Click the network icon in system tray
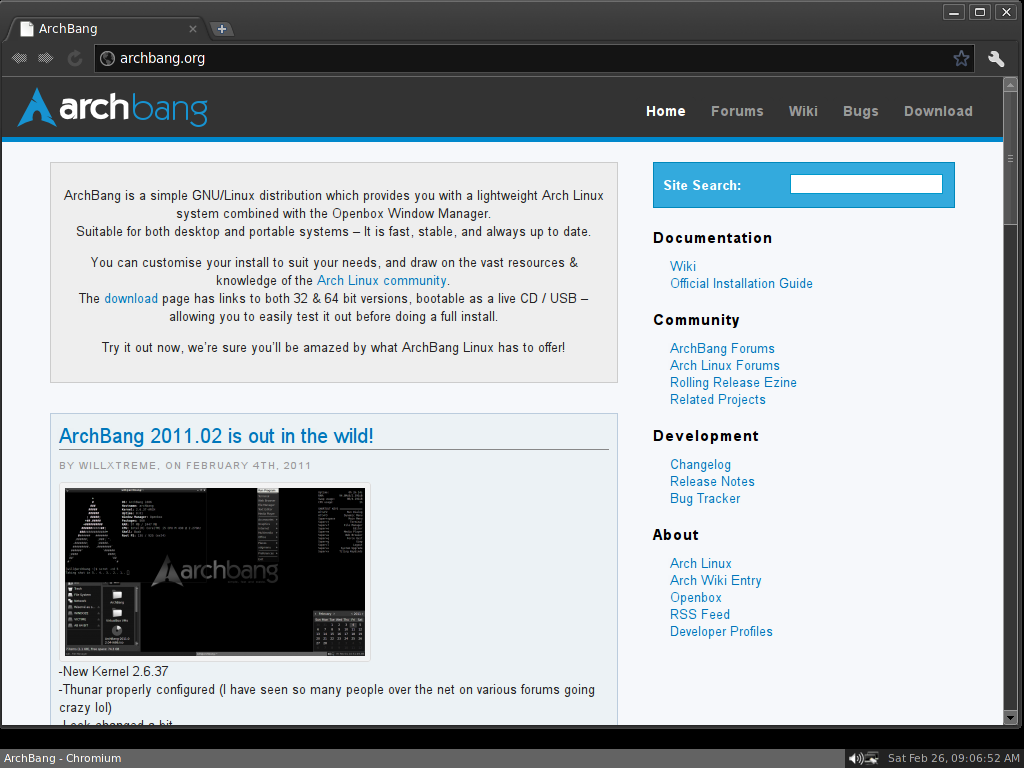This screenshot has width=1024, height=768. point(872,758)
